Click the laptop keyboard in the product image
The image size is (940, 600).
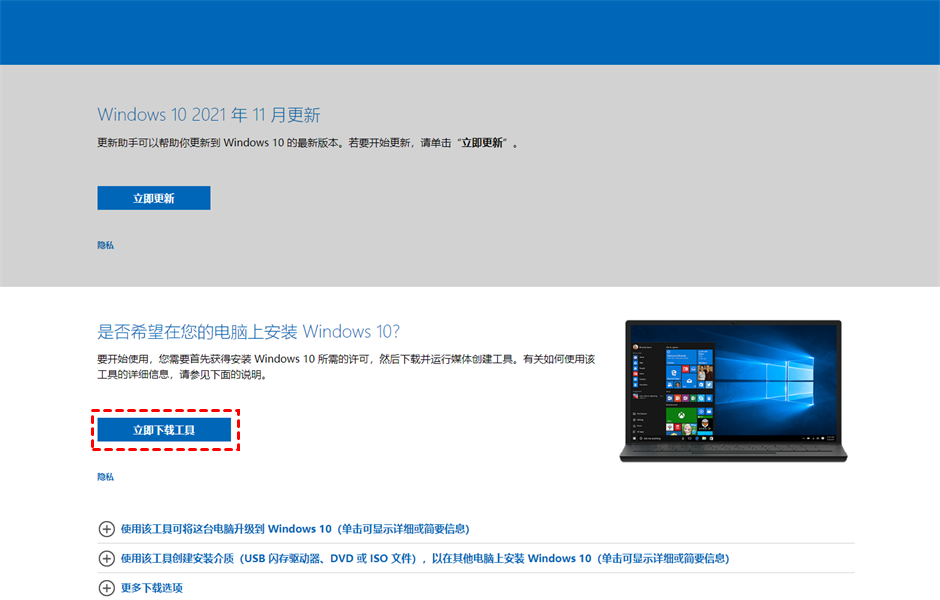(733, 452)
